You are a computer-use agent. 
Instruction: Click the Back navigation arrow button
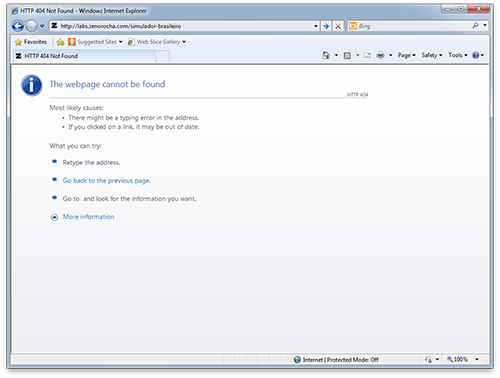pyautogui.click(x=18, y=26)
